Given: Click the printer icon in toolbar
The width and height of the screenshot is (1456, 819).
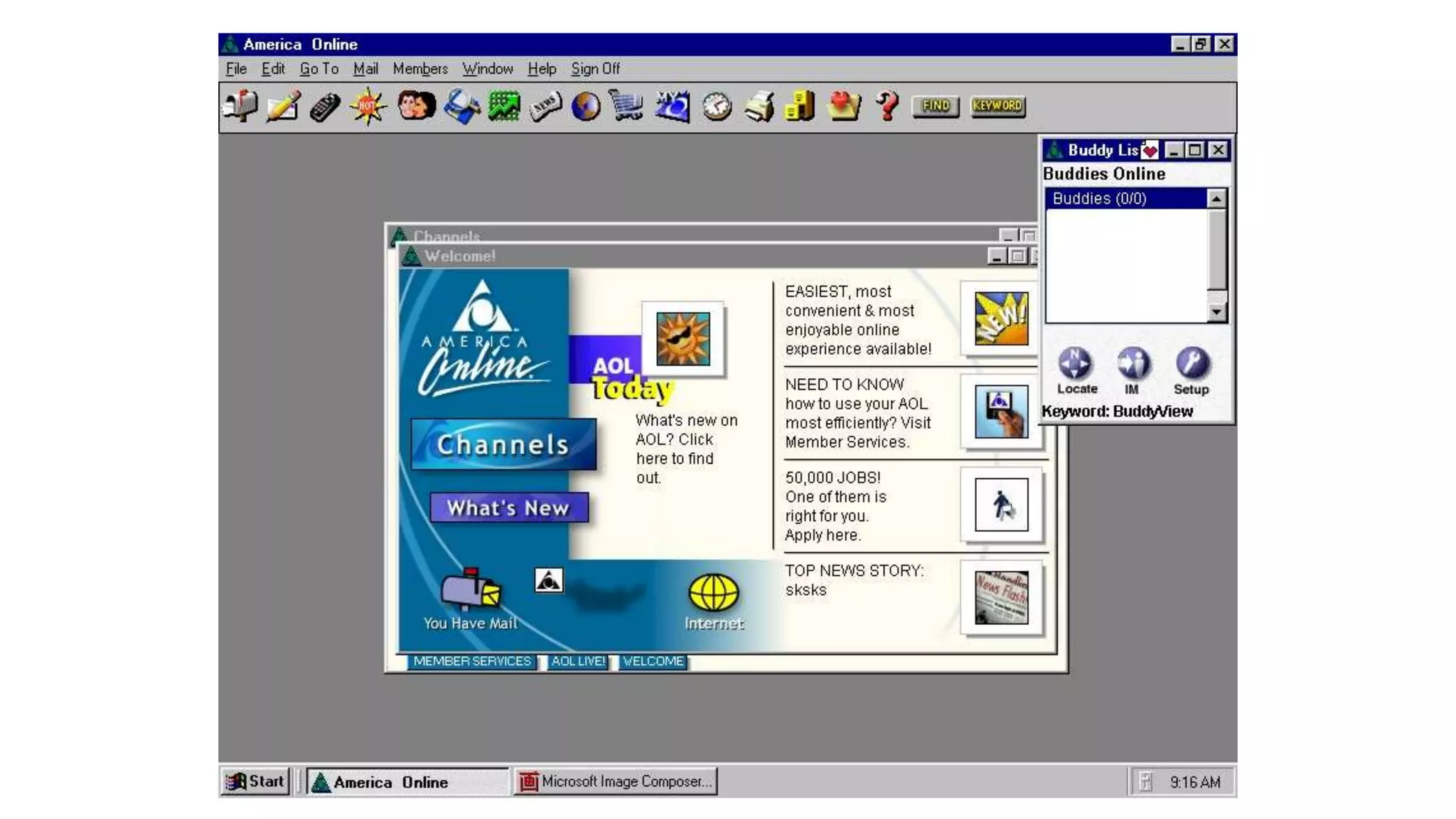Looking at the screenshot, I should coord(759,107).
